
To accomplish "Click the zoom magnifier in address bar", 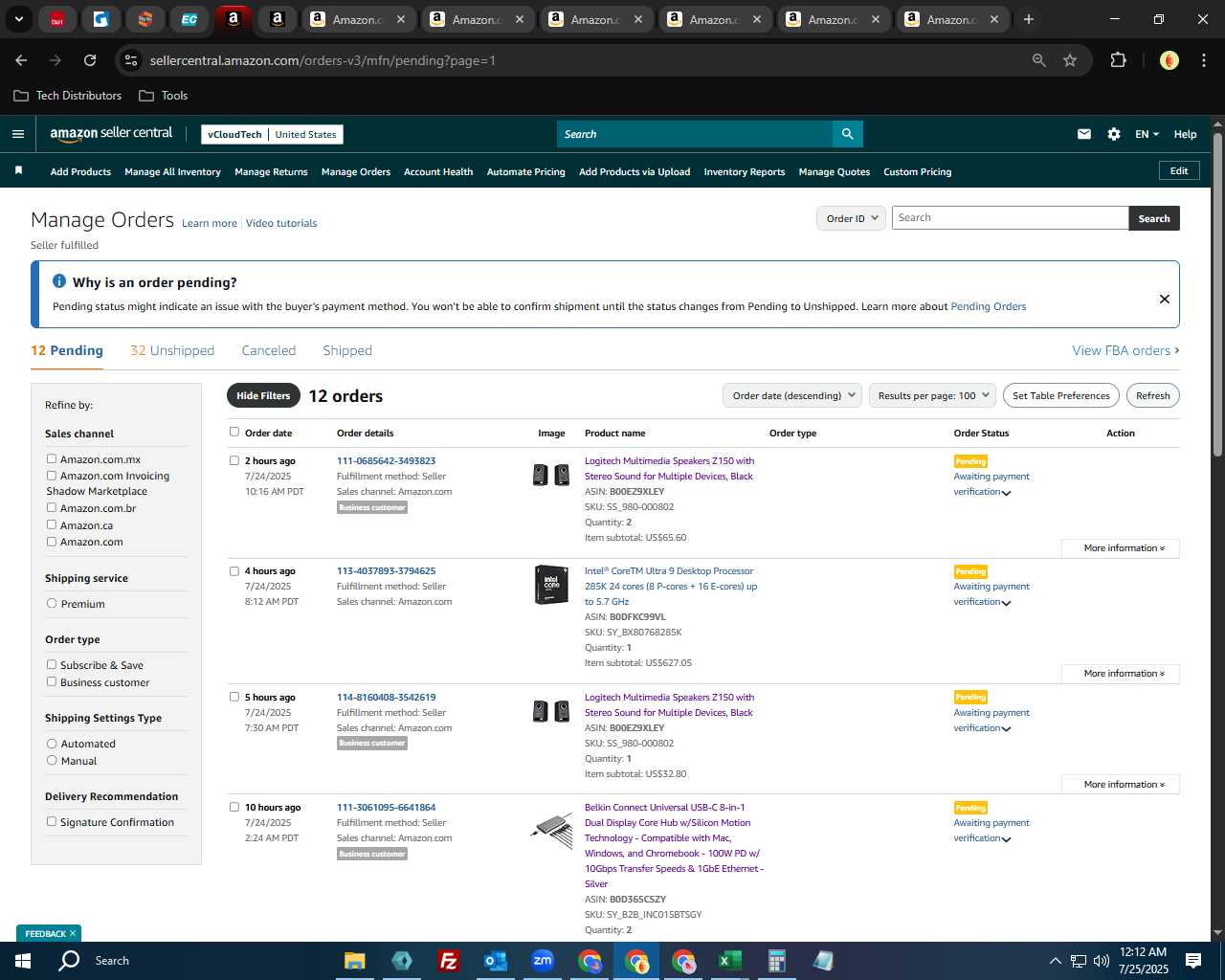I will (1038, 60).
